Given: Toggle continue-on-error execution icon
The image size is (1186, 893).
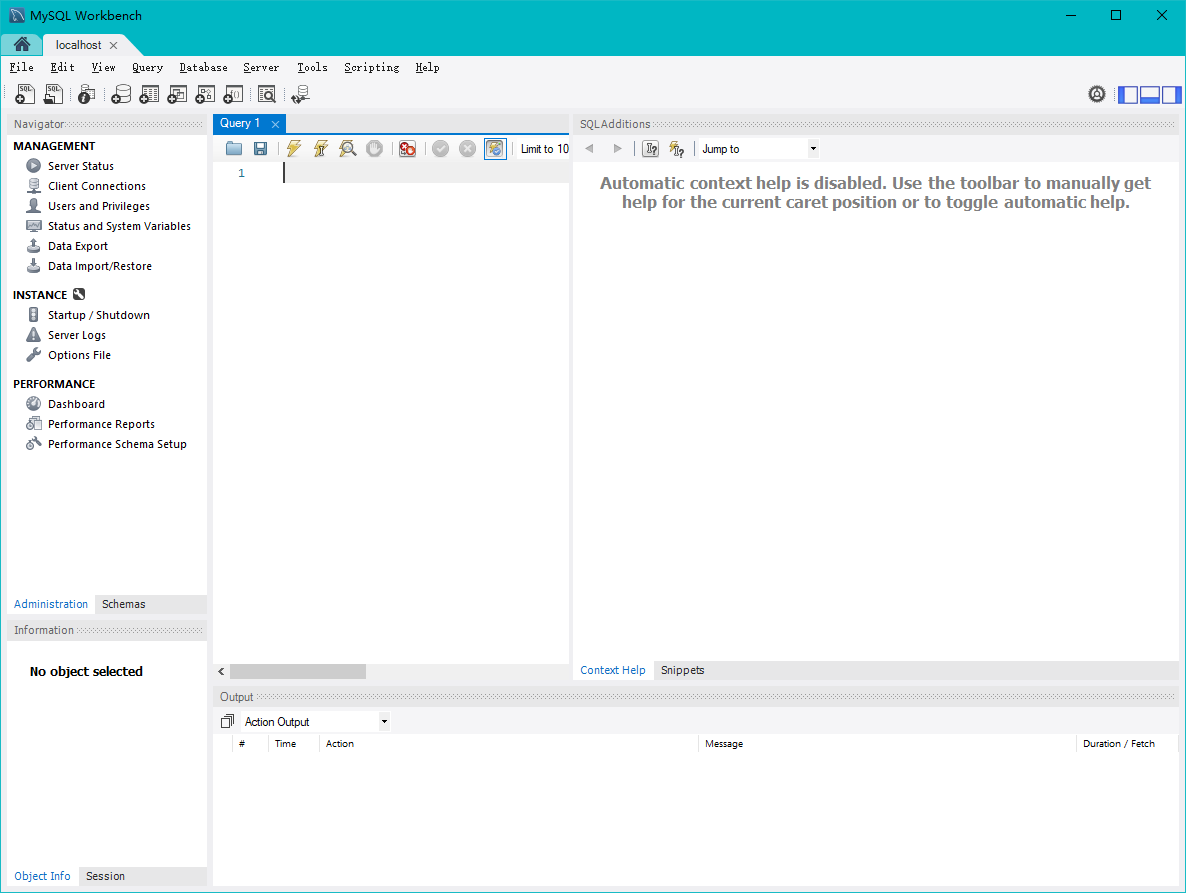Looking at the screenshot, I should coord(407,149).
